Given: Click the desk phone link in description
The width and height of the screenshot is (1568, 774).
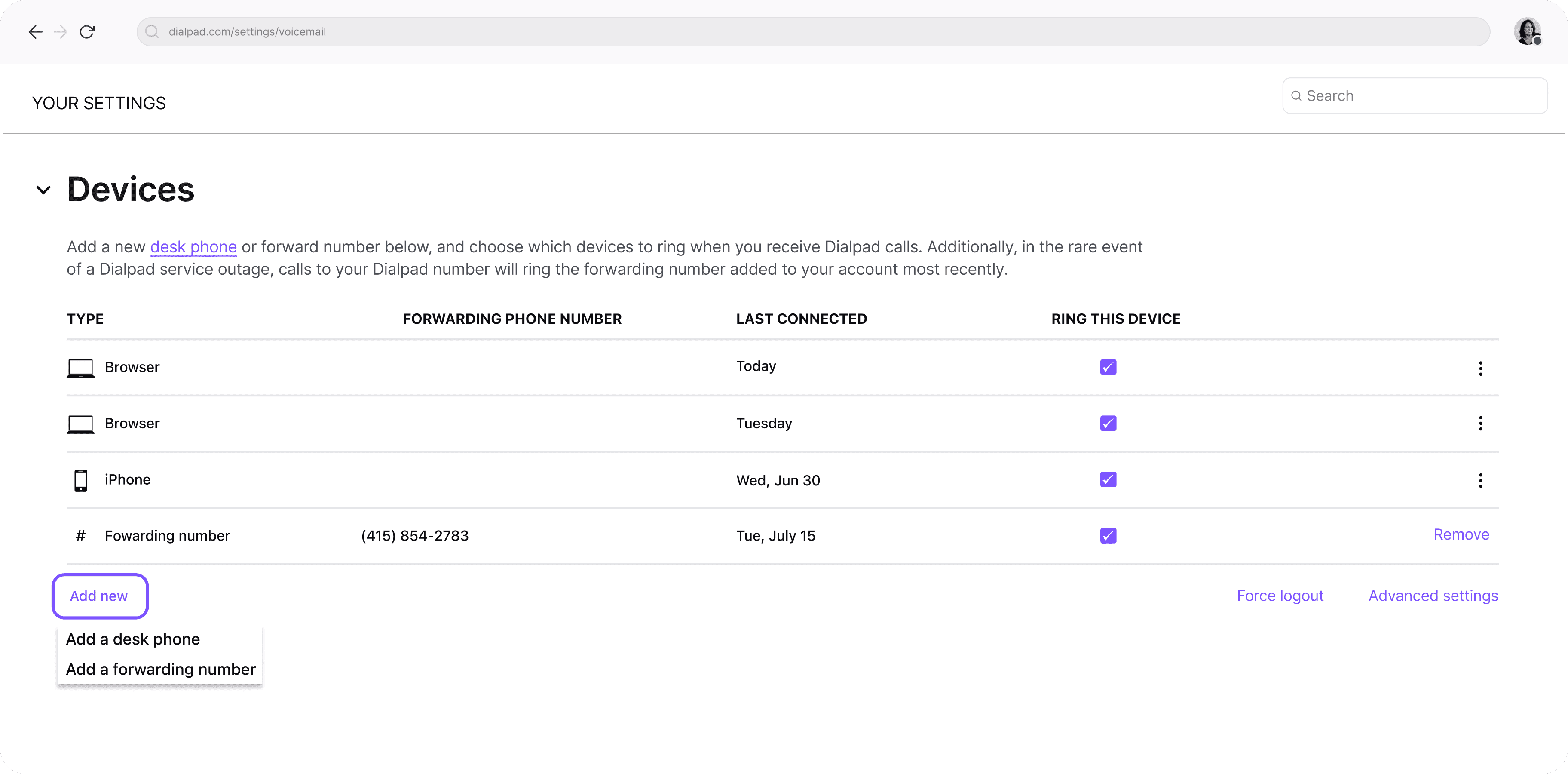Looking at the screenshot, I should pos(193,247).
